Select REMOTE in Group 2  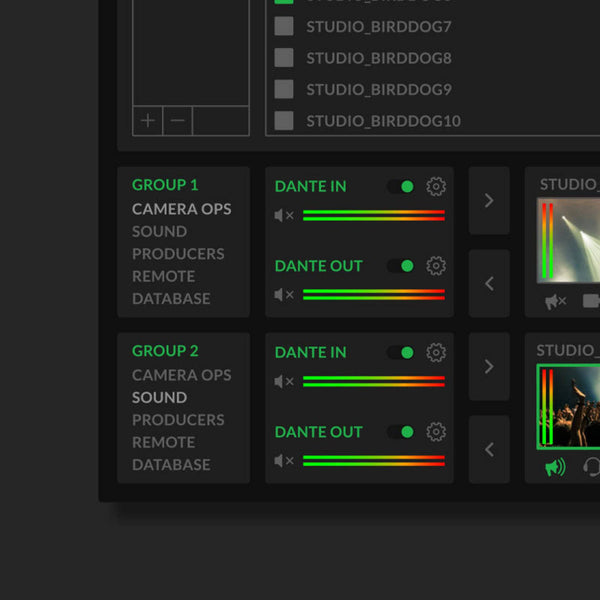coord(163,442)
